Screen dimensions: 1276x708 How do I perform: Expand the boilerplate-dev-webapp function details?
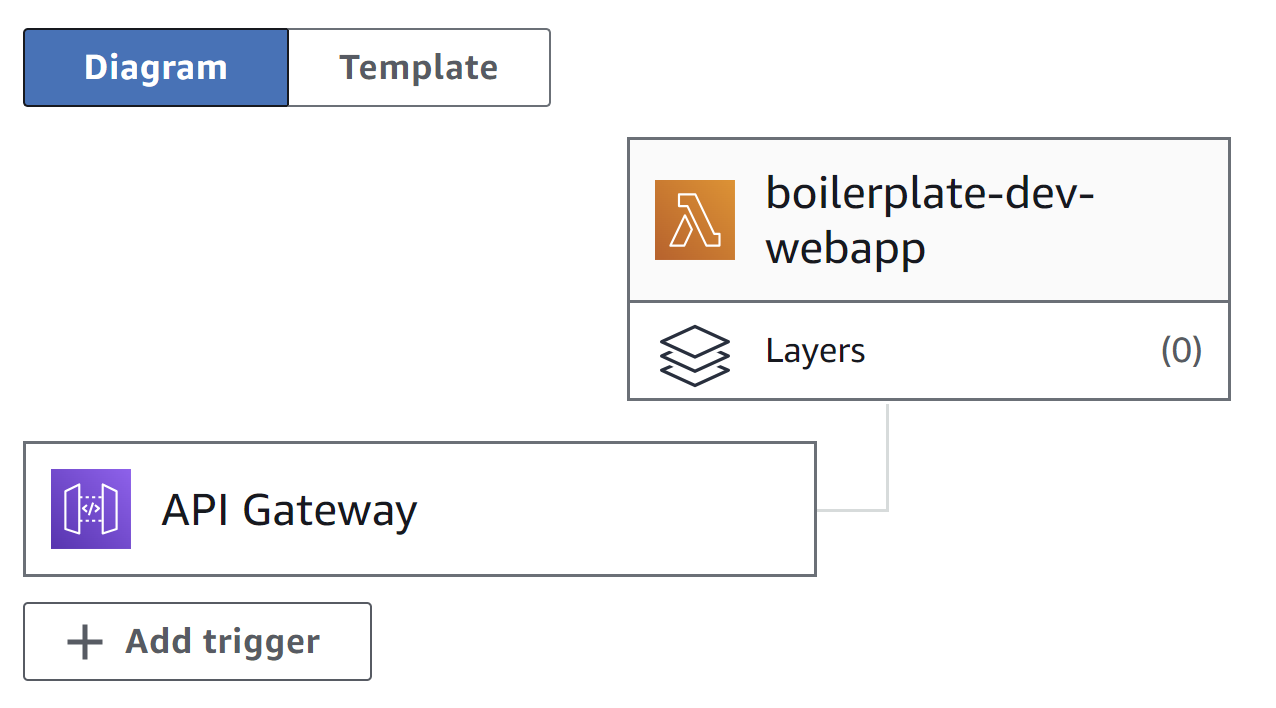(928, 220)
